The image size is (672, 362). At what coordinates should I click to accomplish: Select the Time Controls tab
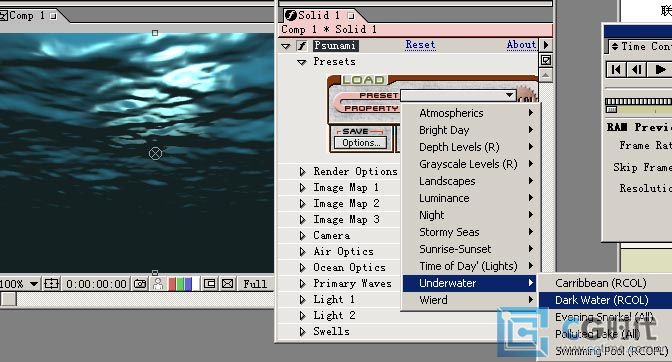pos(641,46)
